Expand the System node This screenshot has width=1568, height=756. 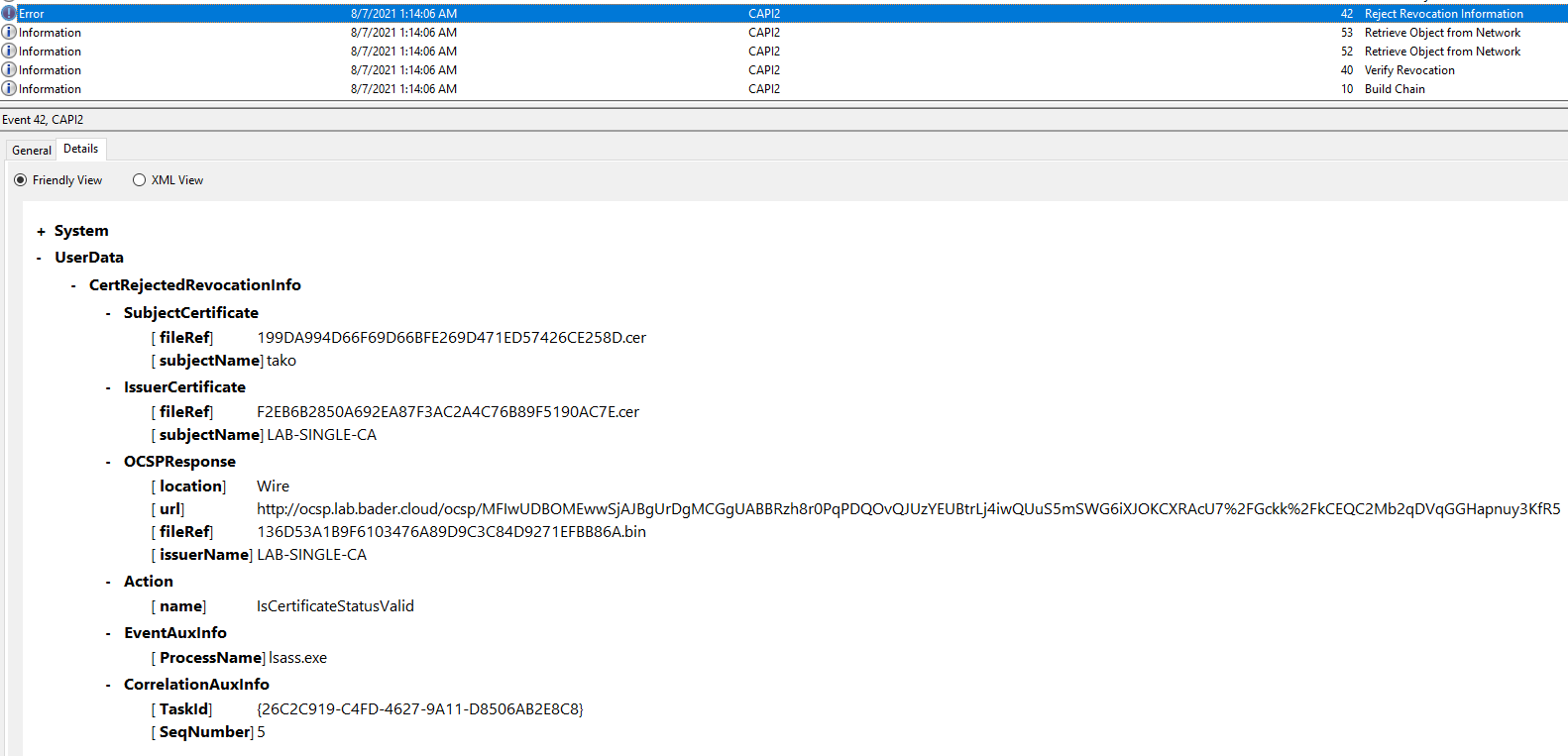(41, 232)
